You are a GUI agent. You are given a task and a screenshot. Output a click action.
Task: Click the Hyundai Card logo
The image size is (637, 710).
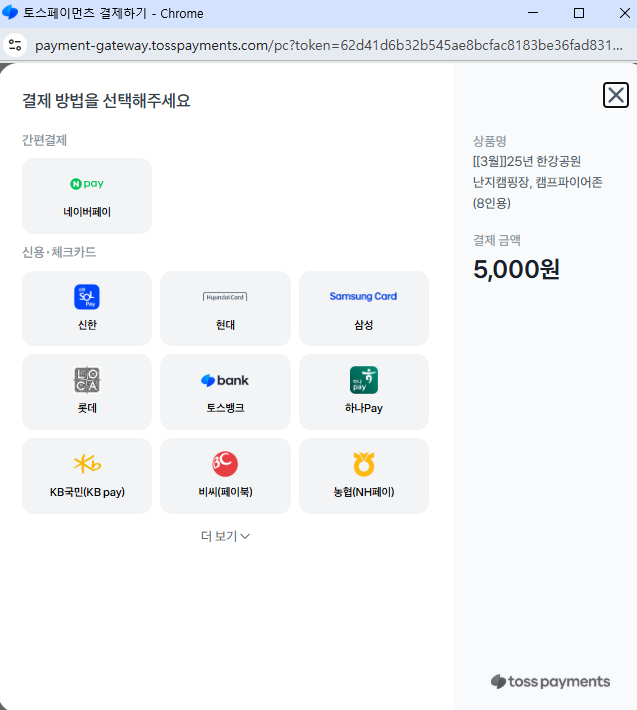pos(225,297)
